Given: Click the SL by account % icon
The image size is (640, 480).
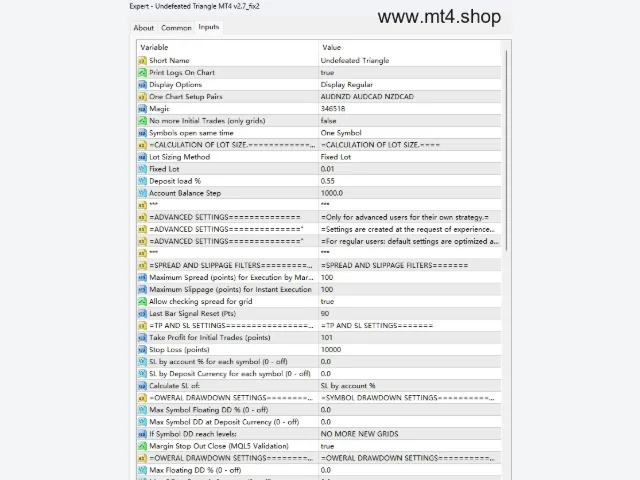Looking at the screenshot, I should 142,362.
